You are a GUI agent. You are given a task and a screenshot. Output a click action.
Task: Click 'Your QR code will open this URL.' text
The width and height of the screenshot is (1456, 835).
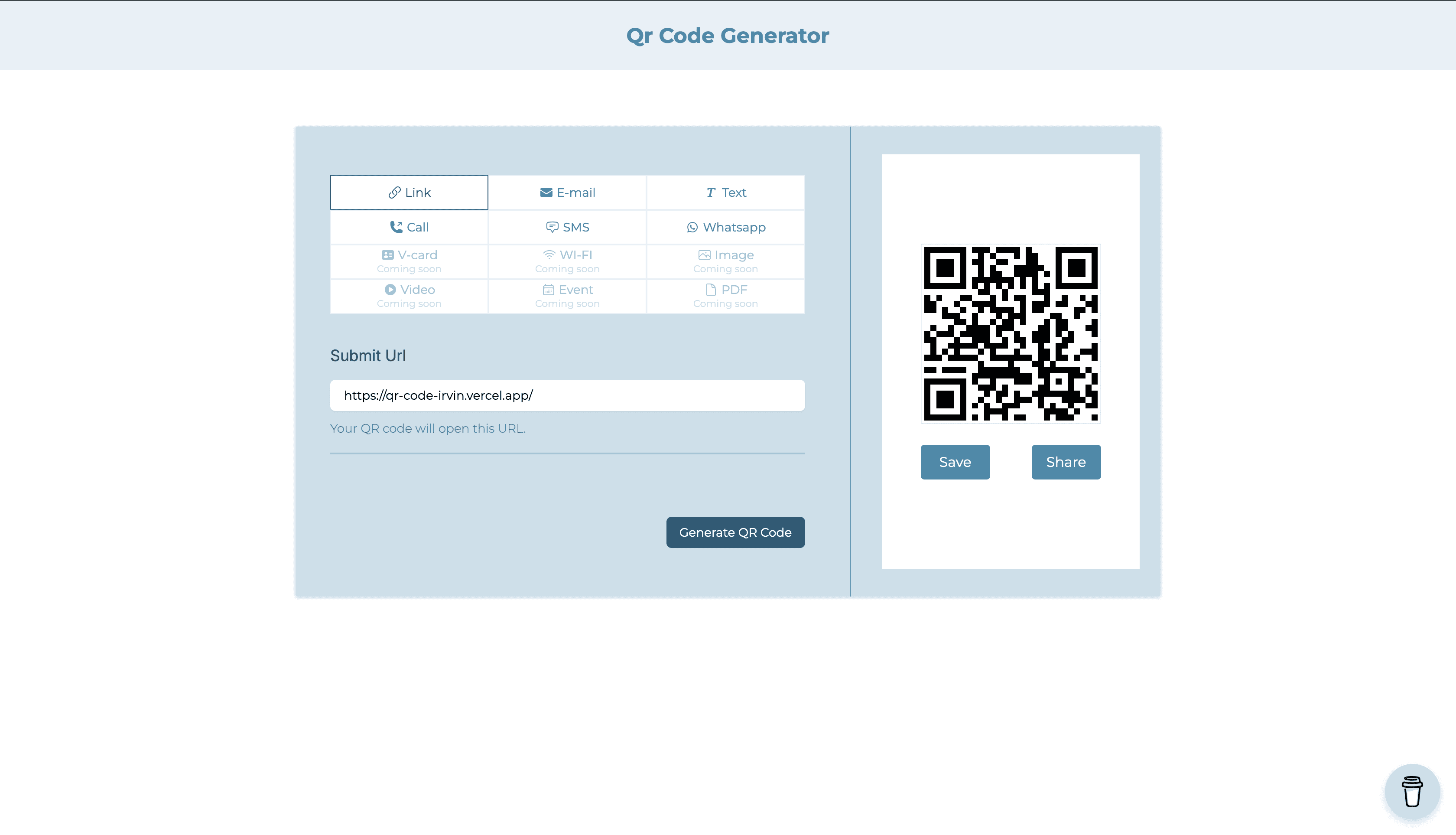coord(428,428)
